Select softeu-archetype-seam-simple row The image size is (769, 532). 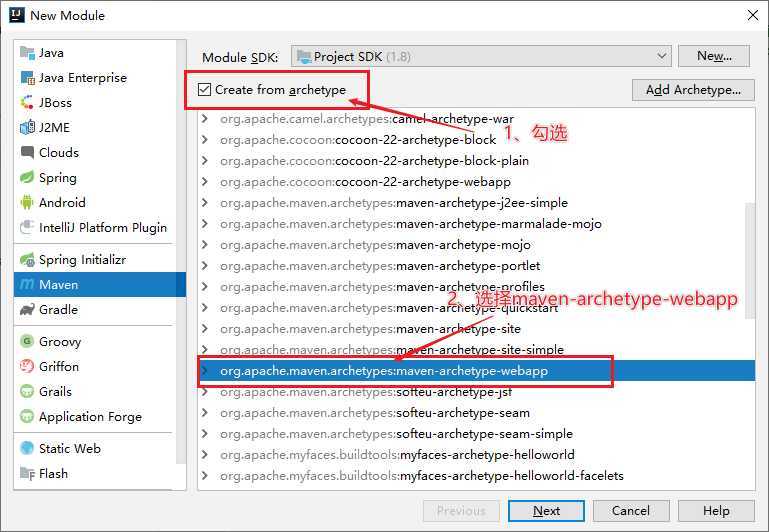click(x=476, y=434)
